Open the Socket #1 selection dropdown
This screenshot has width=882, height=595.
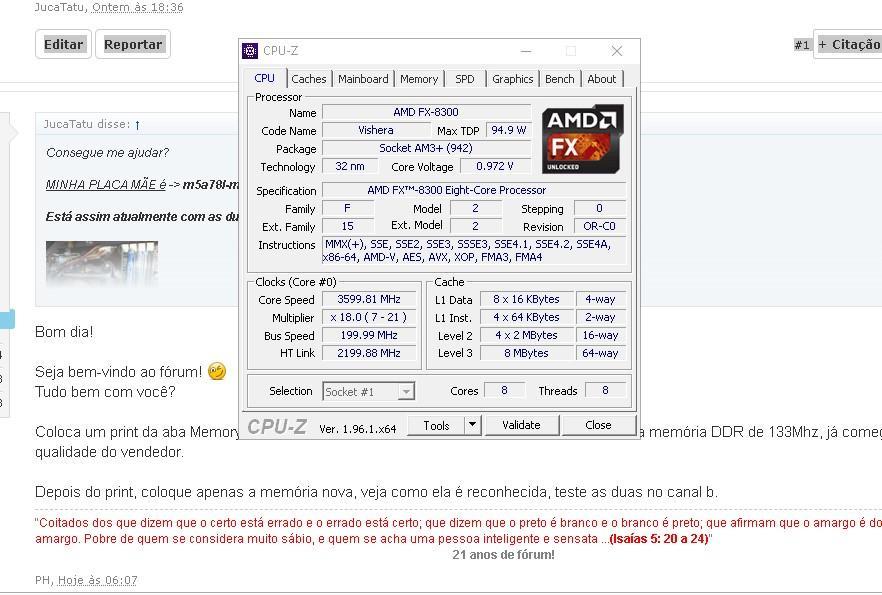[368, 391]
